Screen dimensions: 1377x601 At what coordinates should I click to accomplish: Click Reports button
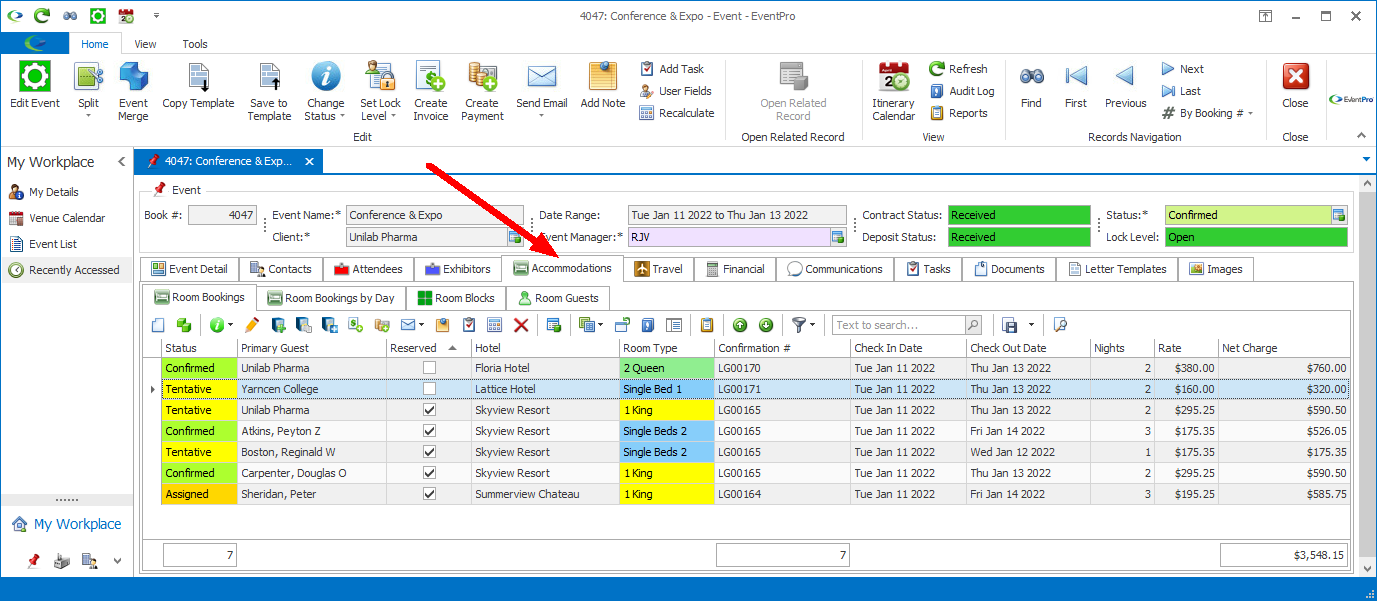(959, 113)
